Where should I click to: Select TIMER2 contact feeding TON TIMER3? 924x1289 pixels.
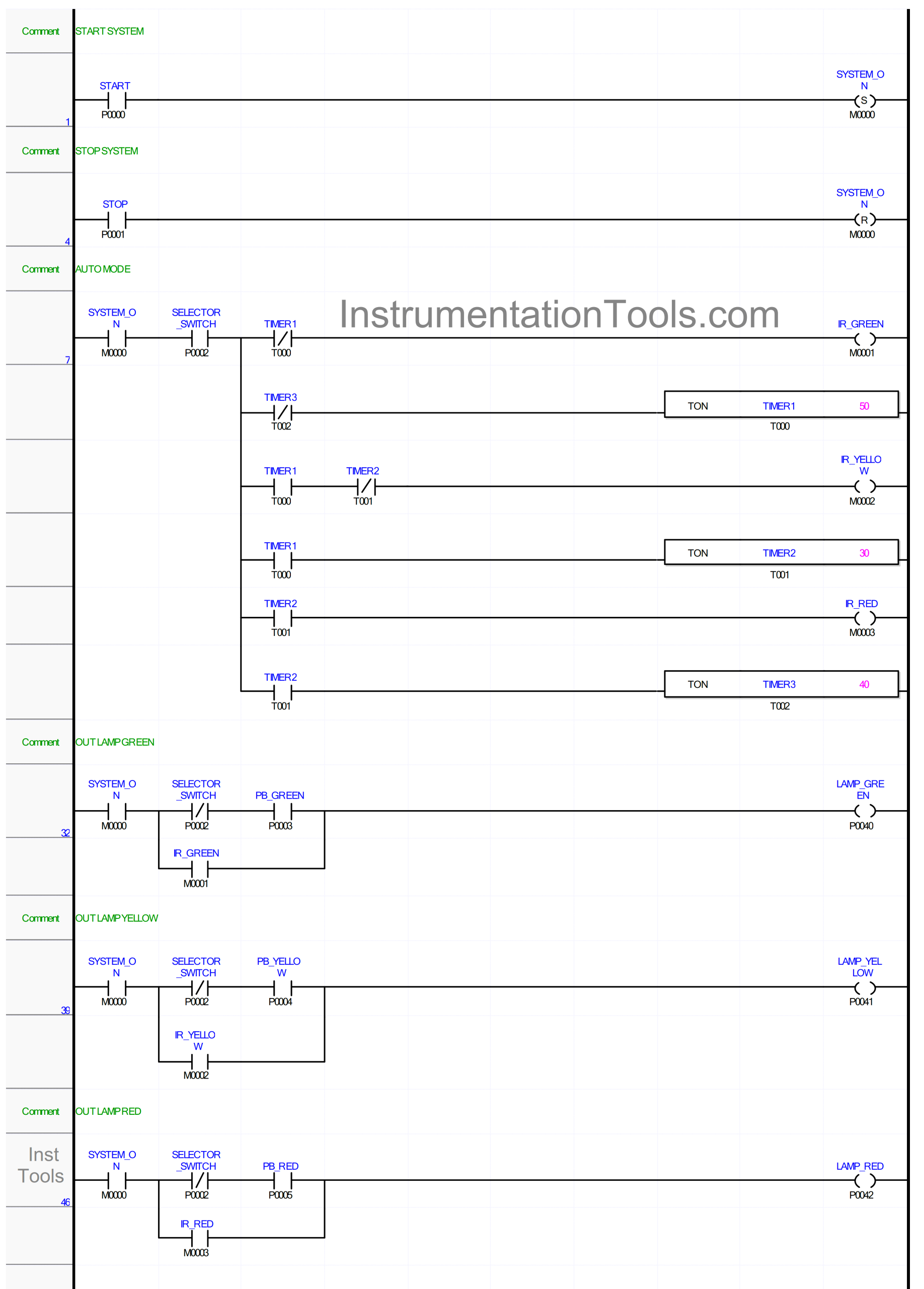(x=282, y=692)
